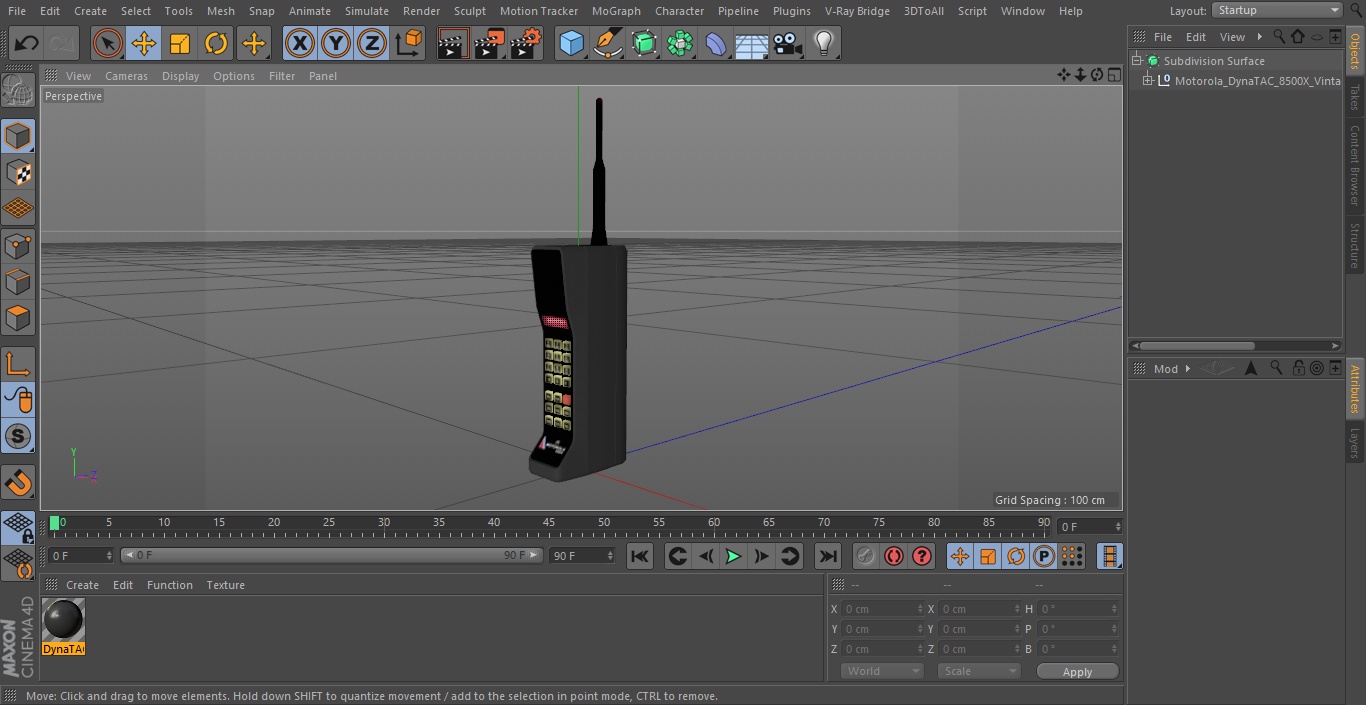Add a Light object

[824, 43]
